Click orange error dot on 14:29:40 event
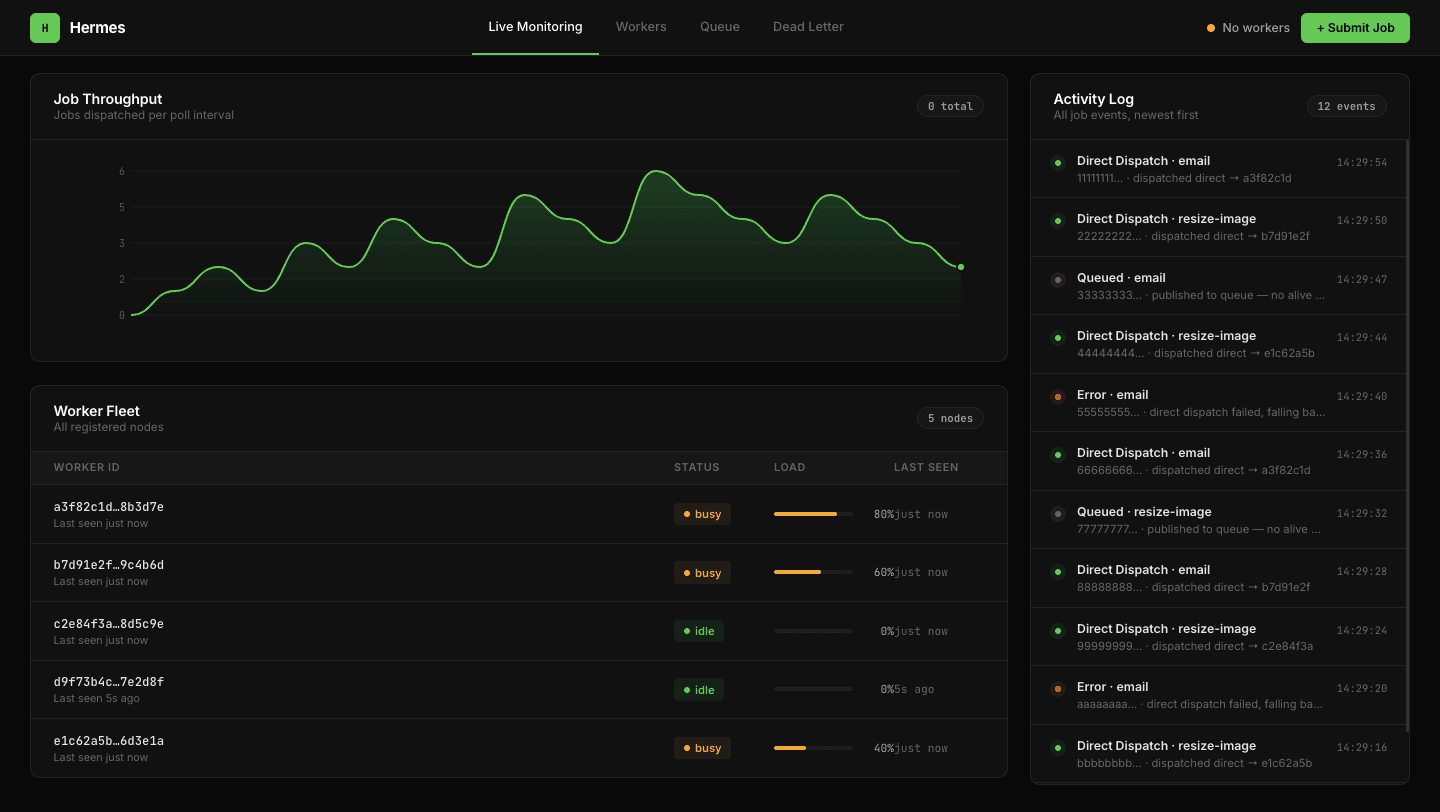The image size is (1440, 812). coord(1058,397)
